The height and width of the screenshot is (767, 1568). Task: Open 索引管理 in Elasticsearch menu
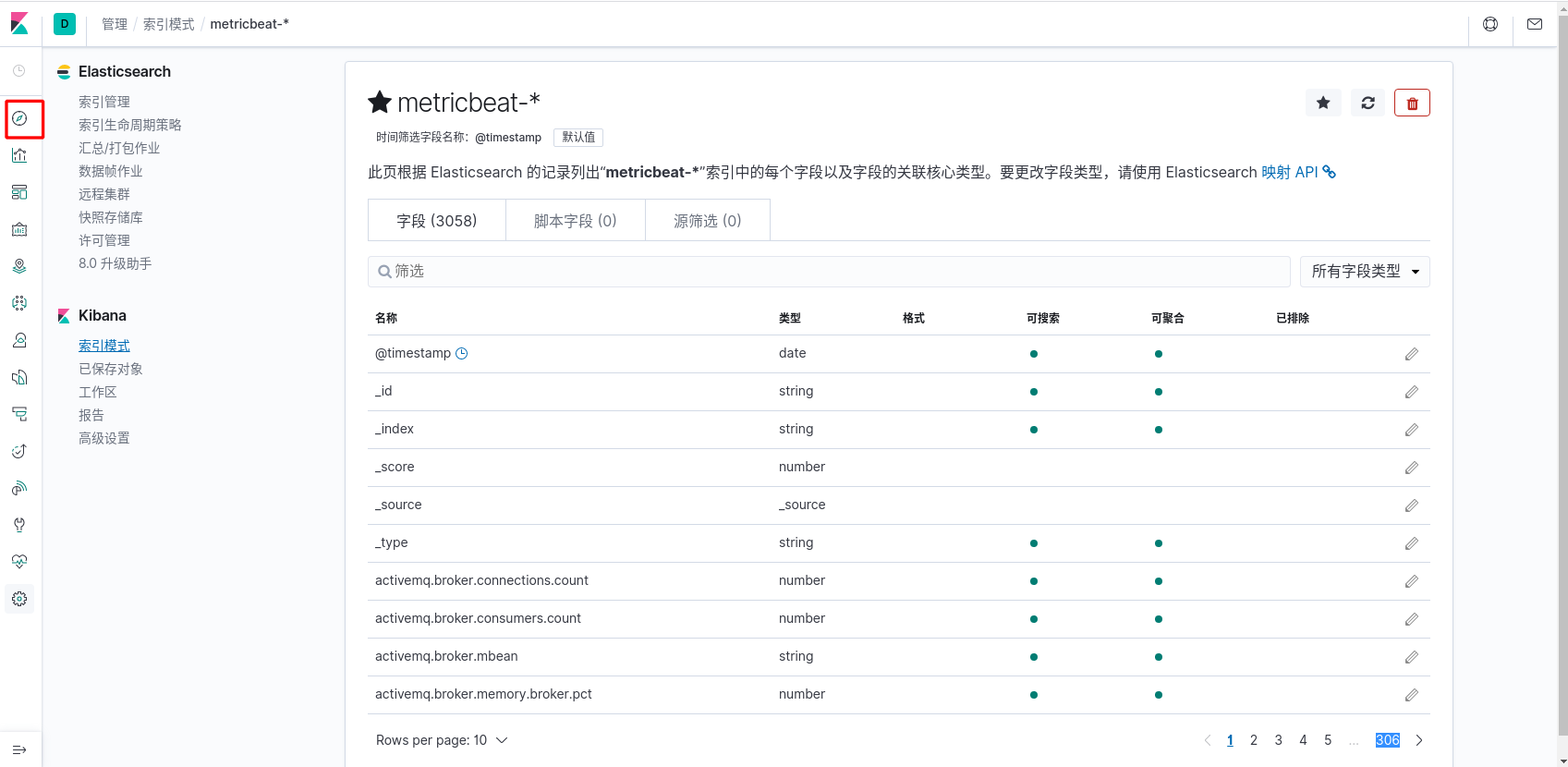[104, 102]
